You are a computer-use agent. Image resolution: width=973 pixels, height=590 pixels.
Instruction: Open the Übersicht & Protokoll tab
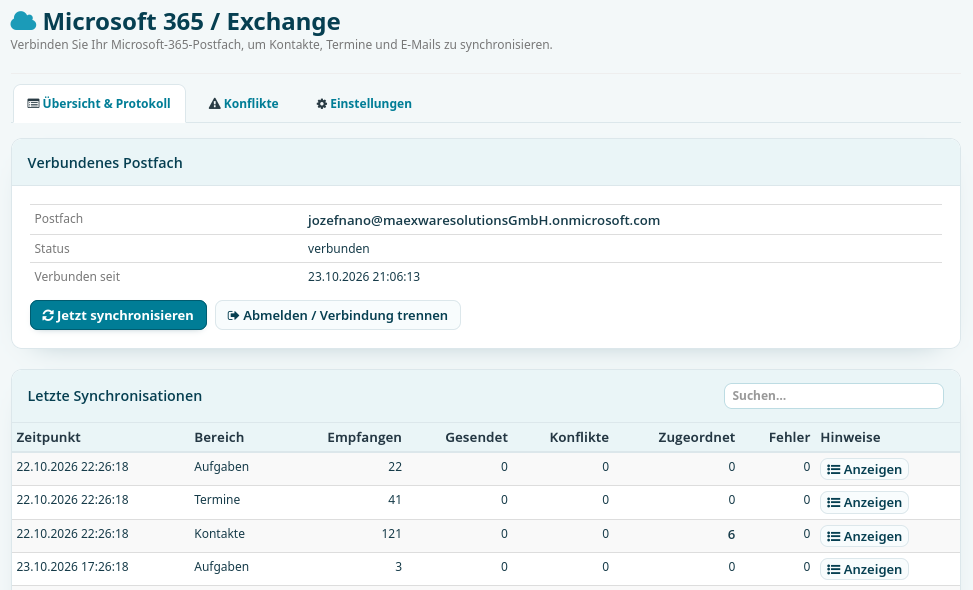(99, 104)
